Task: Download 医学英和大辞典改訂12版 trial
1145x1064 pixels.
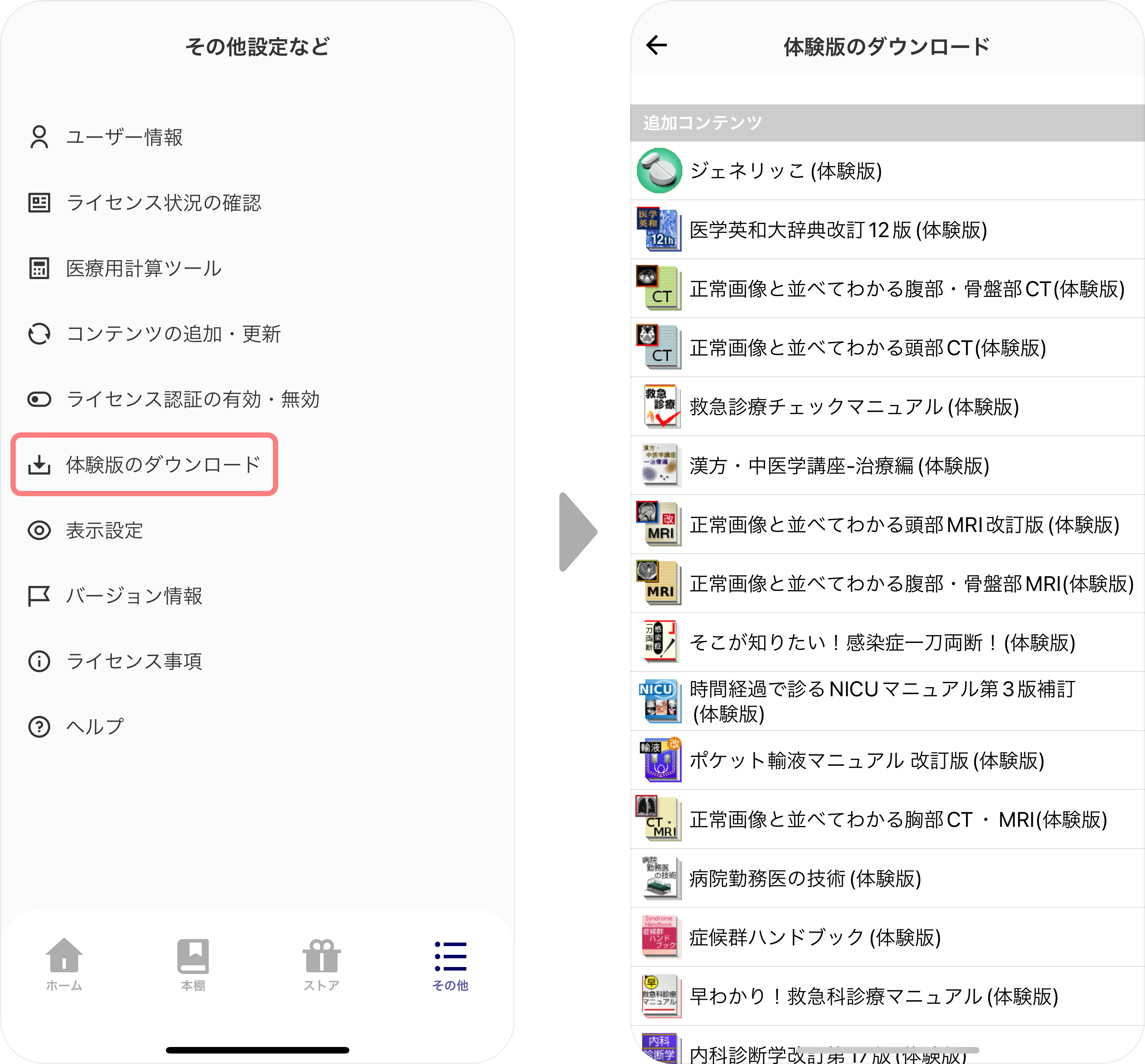Action: click(x=838, y=230)
